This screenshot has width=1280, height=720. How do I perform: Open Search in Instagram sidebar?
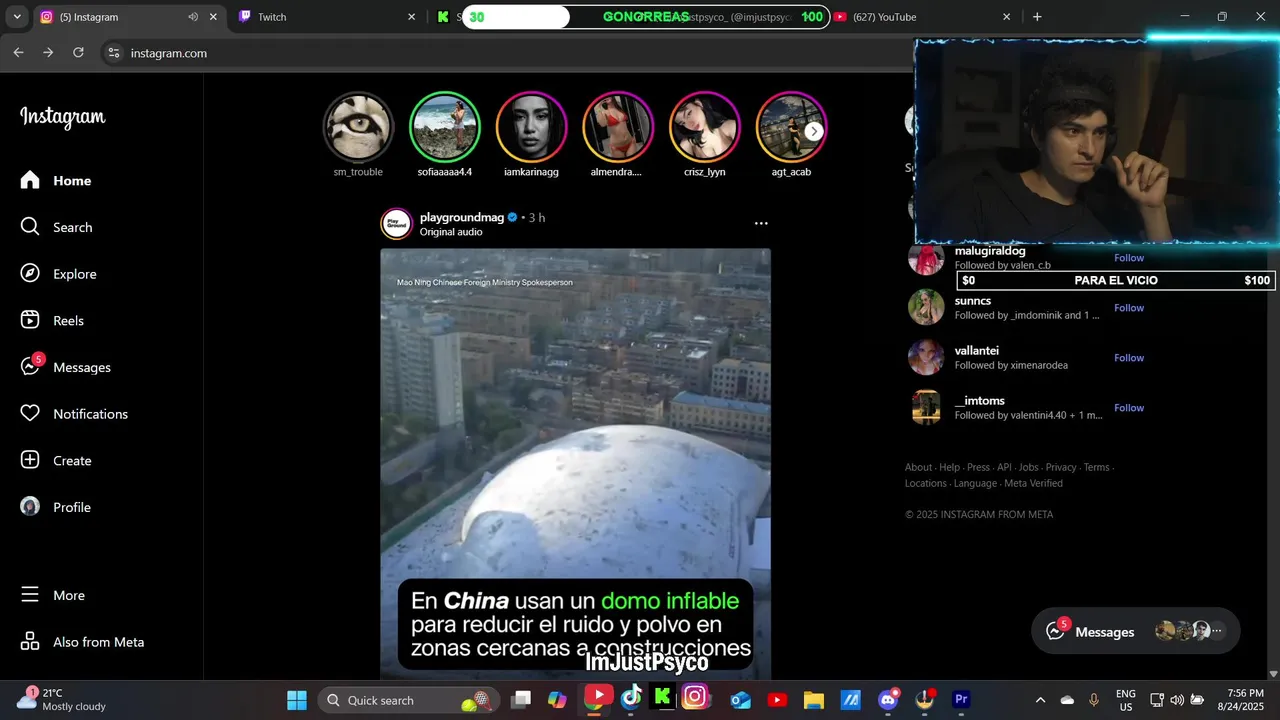click(57, 227)
